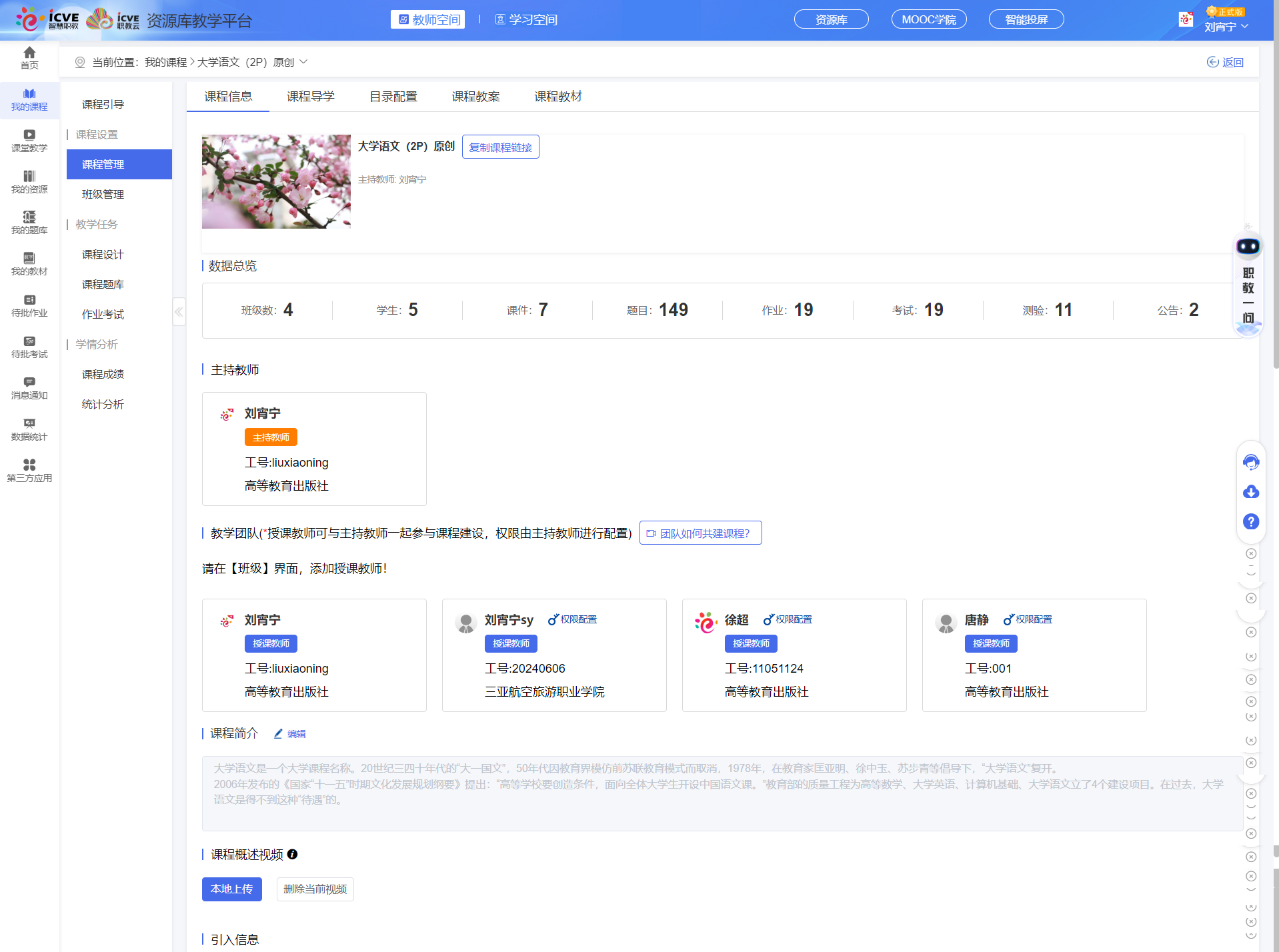Click the 复制课程链接 button

point(500,146)
